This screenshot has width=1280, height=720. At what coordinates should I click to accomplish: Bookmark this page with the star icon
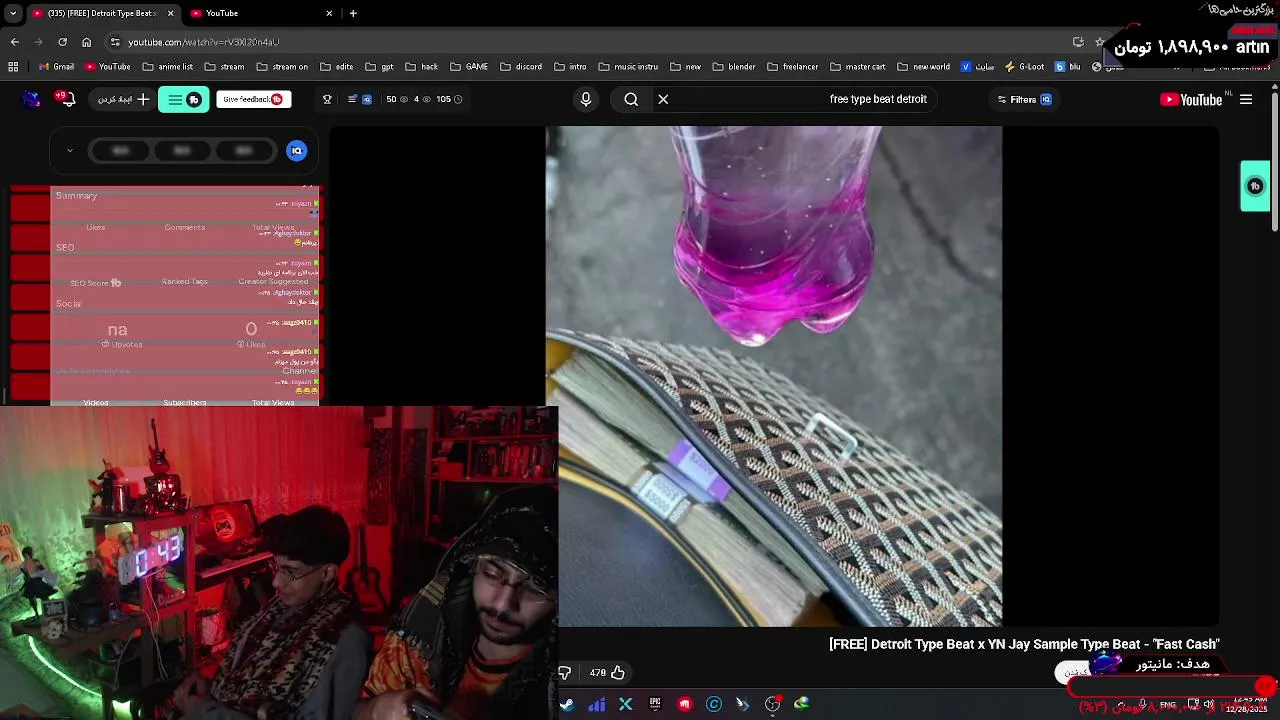[1099, 42]
